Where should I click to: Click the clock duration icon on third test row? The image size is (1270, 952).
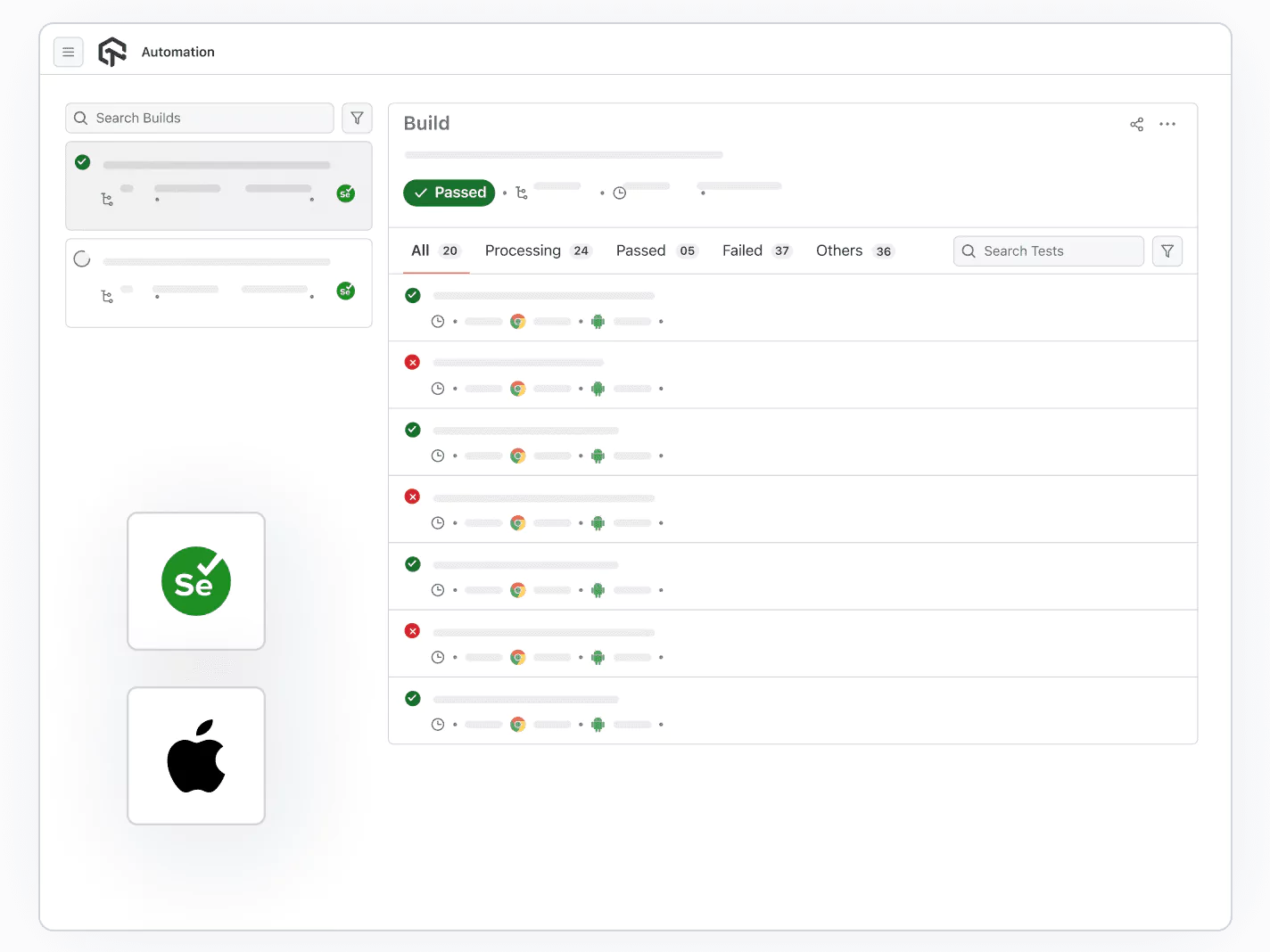click(438, 455)
